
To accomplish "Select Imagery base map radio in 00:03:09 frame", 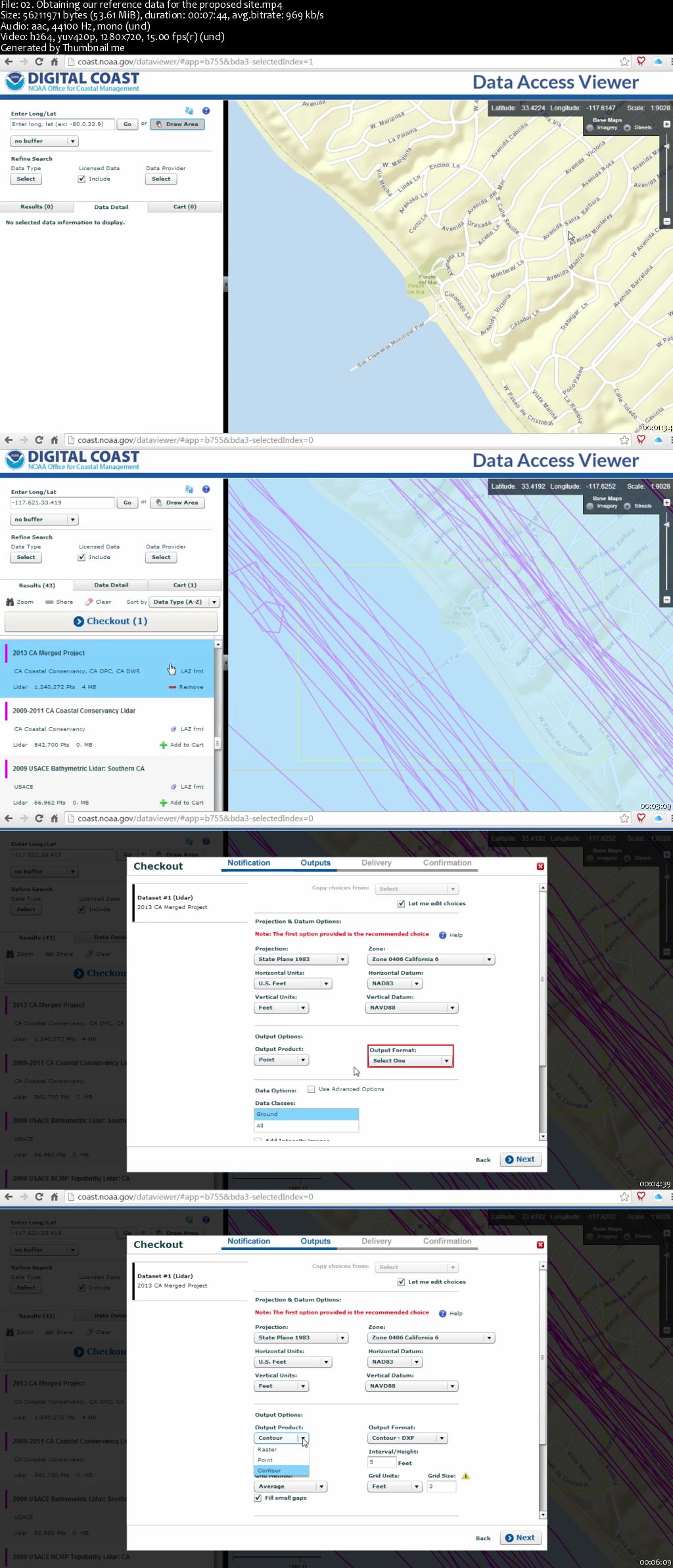I will [590, 506].
